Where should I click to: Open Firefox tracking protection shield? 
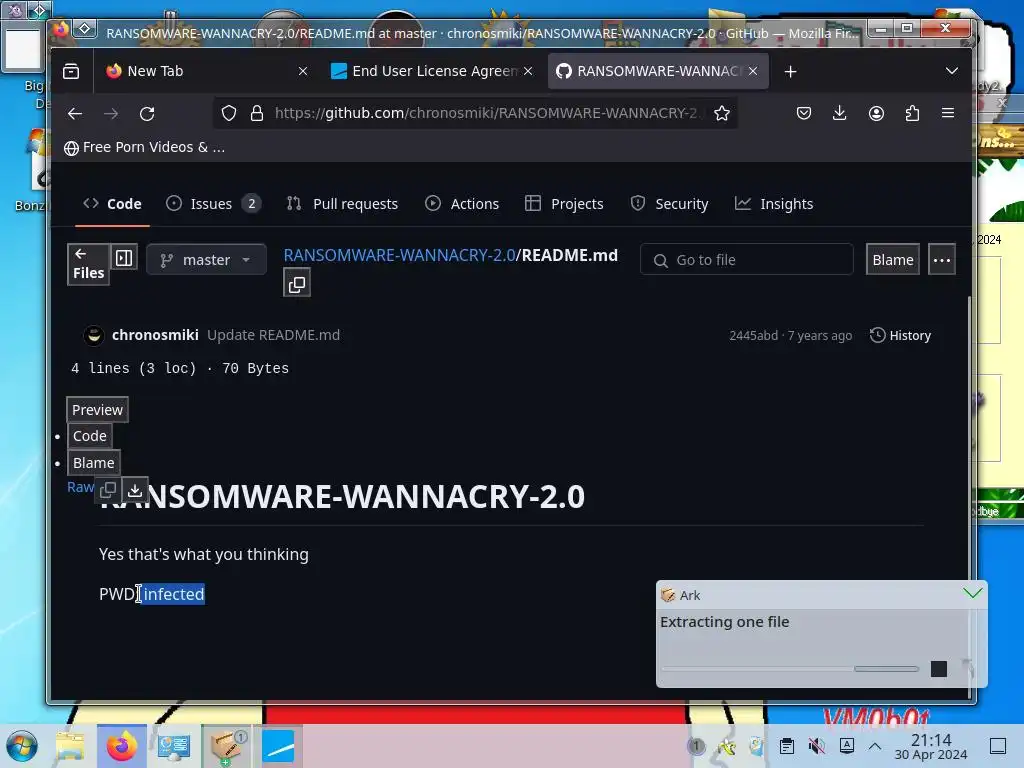pyautogui.click(x=229, y=114)
